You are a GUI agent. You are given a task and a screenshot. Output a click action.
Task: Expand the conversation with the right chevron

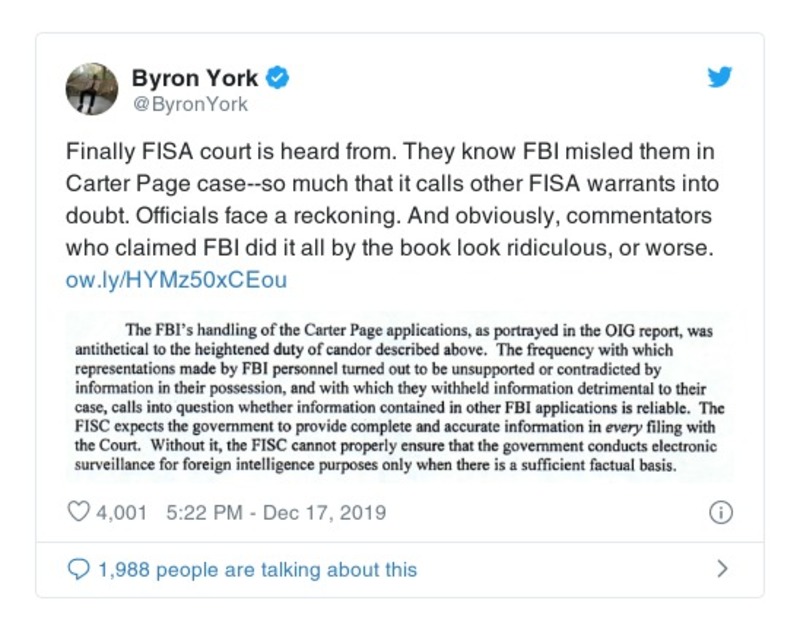tap(722, 569)
